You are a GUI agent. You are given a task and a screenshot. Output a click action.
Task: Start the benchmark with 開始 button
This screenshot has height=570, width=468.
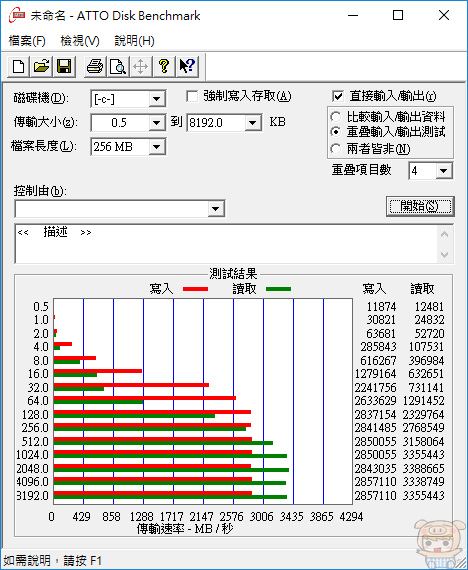(420, 206)
